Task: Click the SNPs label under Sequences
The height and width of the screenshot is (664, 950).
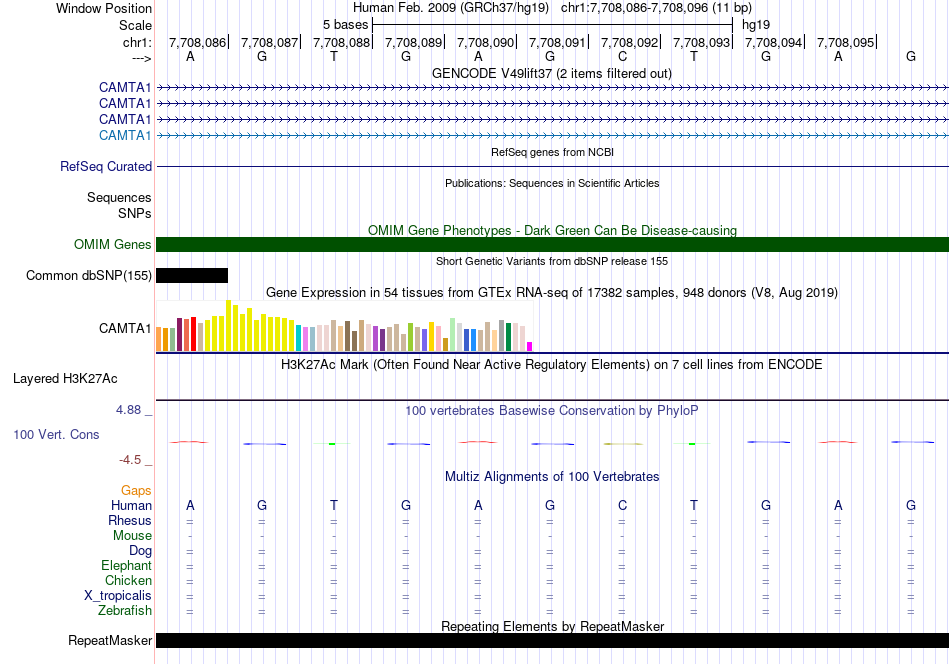Action: (x=135, y=213)
